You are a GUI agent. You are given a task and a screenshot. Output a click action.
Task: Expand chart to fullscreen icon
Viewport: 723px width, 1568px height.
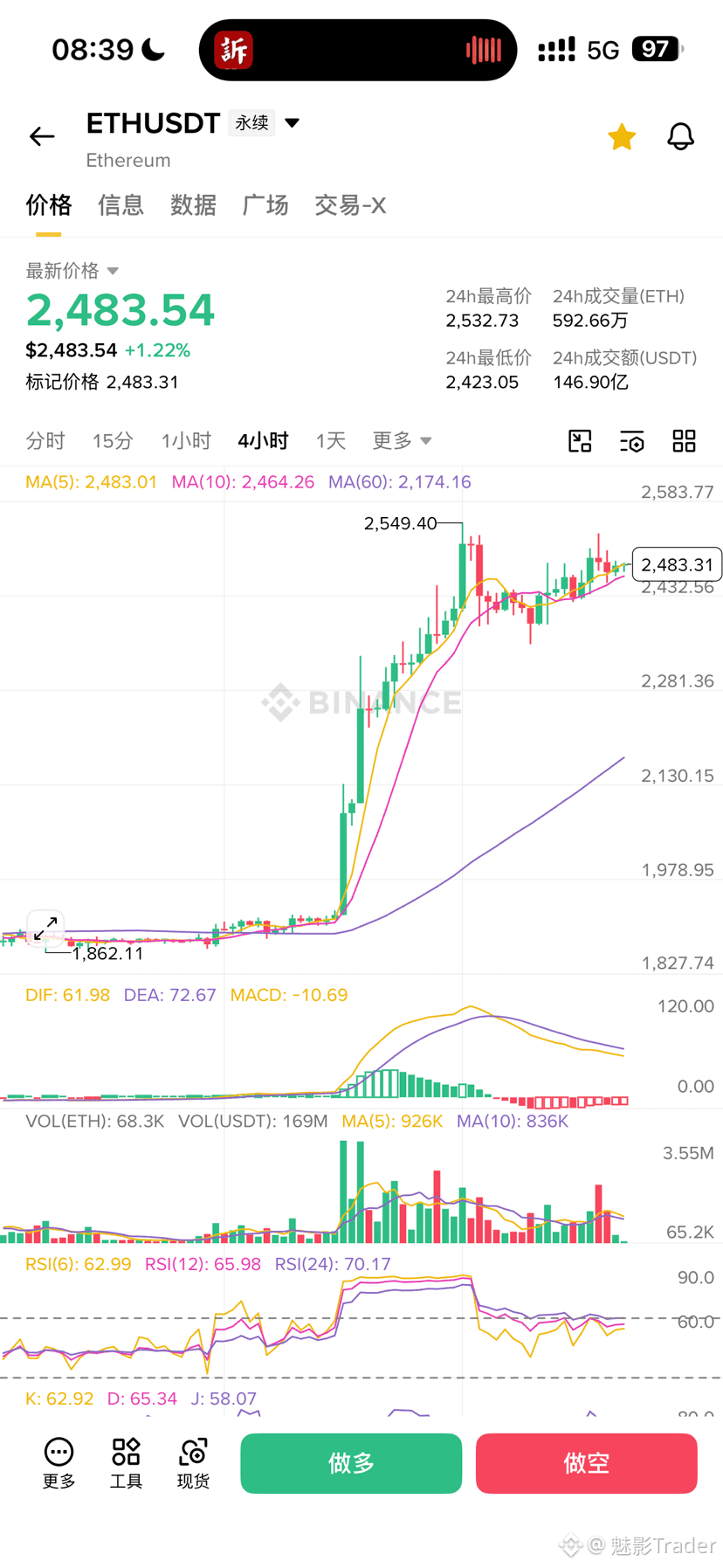coord(45,928)
